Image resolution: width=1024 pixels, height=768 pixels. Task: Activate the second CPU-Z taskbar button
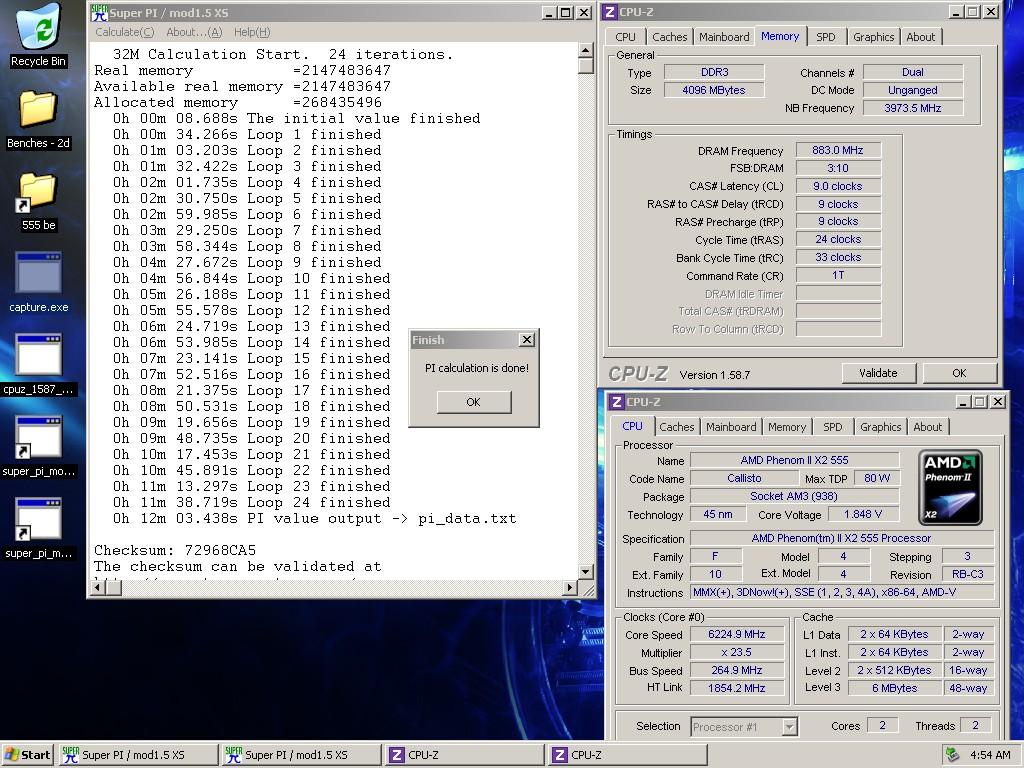pyautogui.click(x=628, y=755)
